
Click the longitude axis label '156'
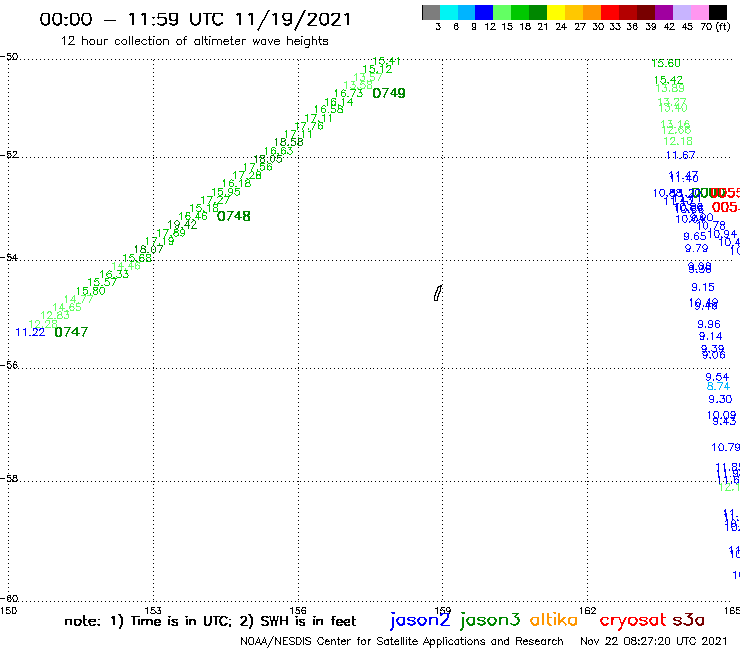coord(298,610)
